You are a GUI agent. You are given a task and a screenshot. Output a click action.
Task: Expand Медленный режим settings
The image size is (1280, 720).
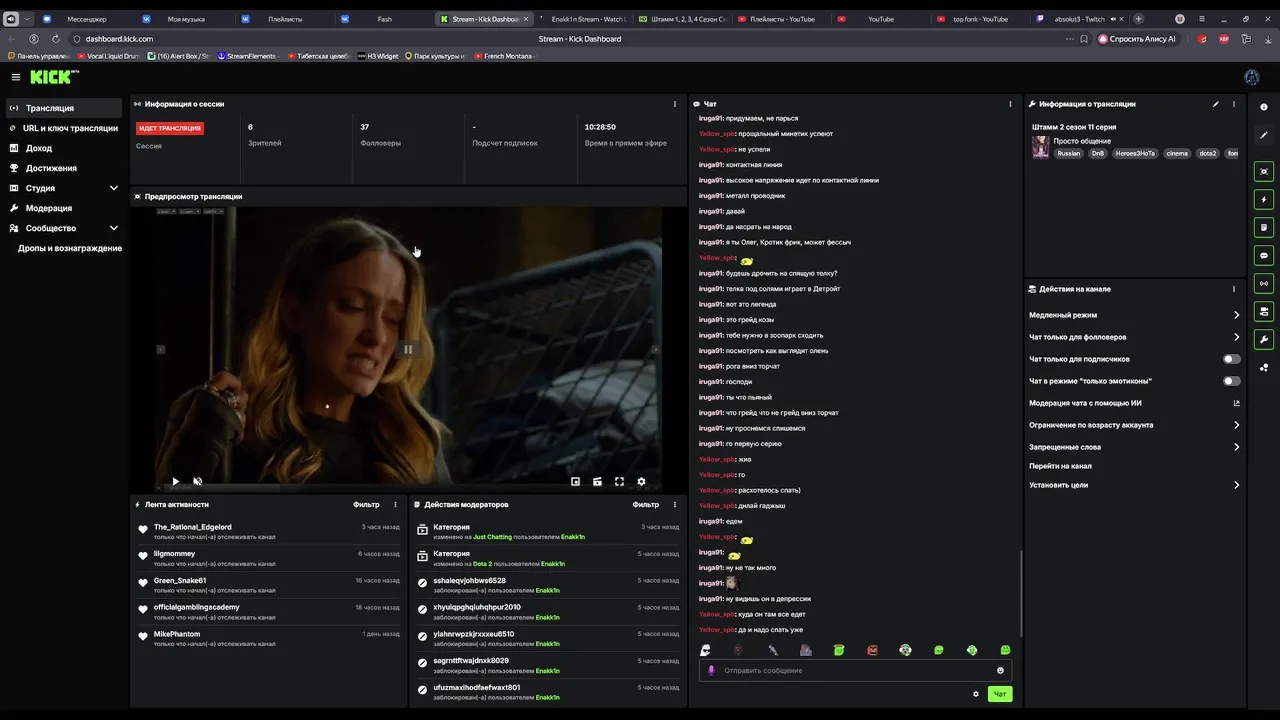(x=1236, y=315)
